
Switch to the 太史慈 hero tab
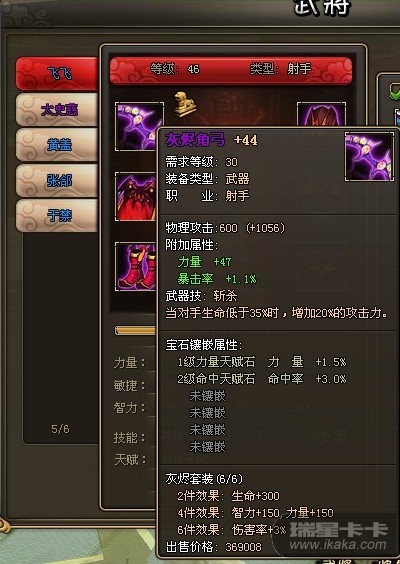click(57, 110)
